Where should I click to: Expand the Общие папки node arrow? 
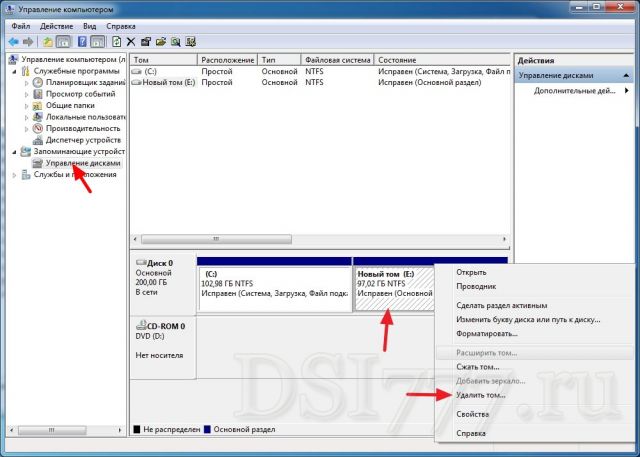[x=27, y=106]
